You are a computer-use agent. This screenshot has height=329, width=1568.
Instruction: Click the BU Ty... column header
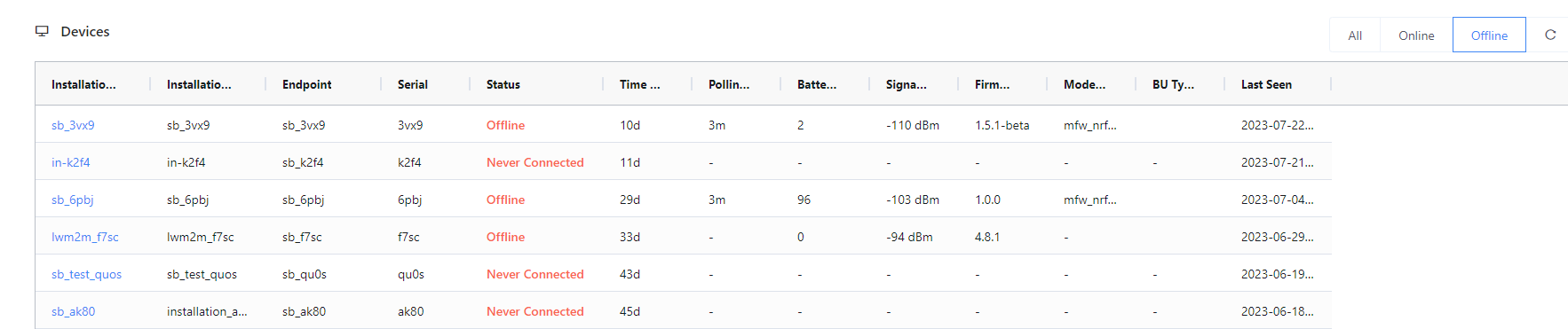(1174, 84)
